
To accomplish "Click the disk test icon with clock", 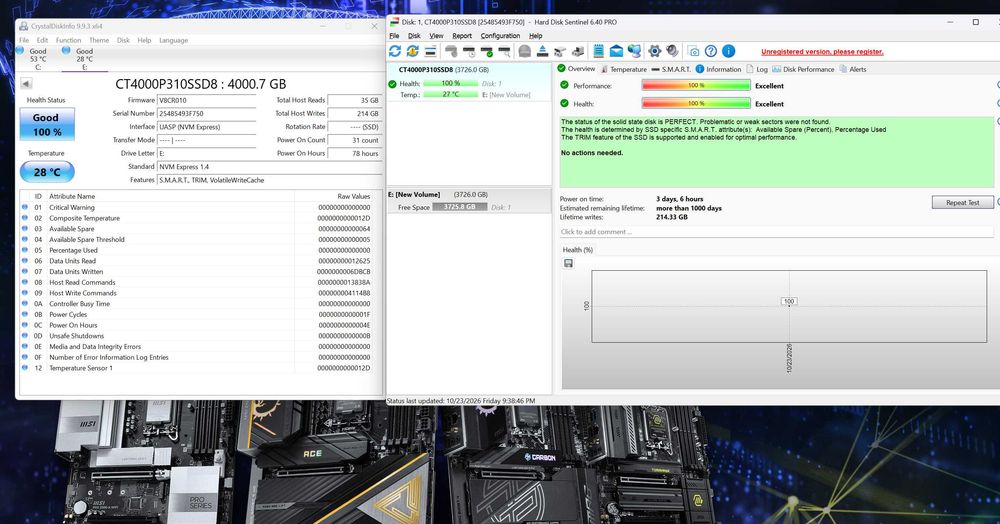I will [x=469, y=51].
